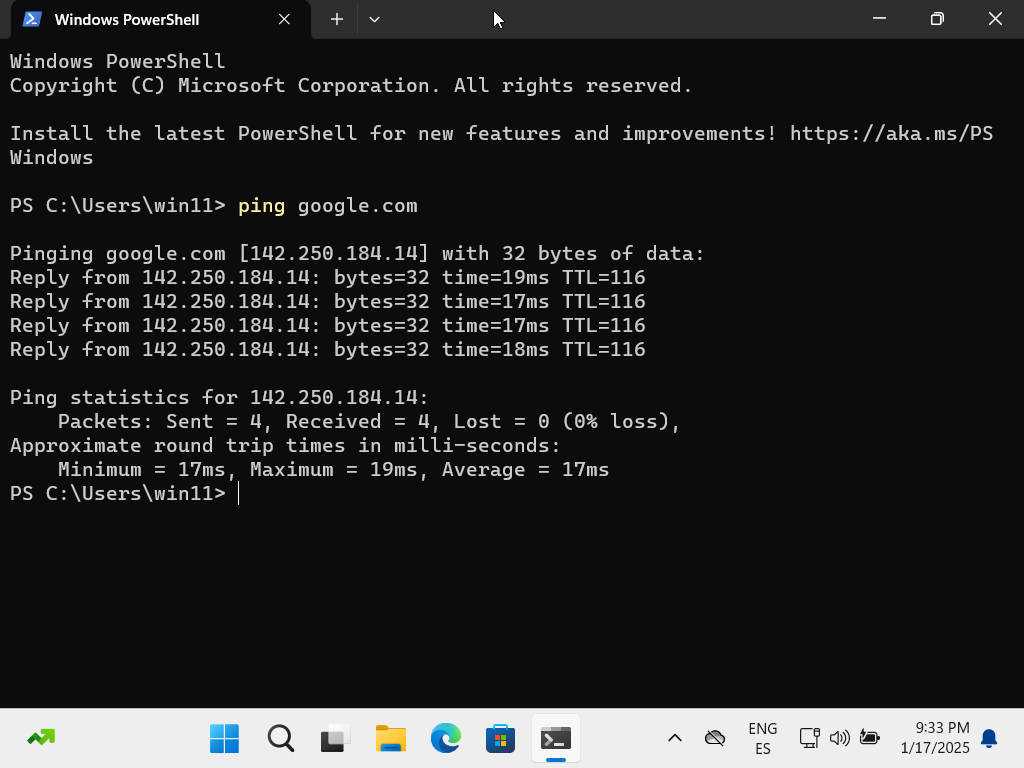This screenshot has height=768, width=1024.
Task: Expand the new tab profile dropdown
Action: (x=374, y=20)
